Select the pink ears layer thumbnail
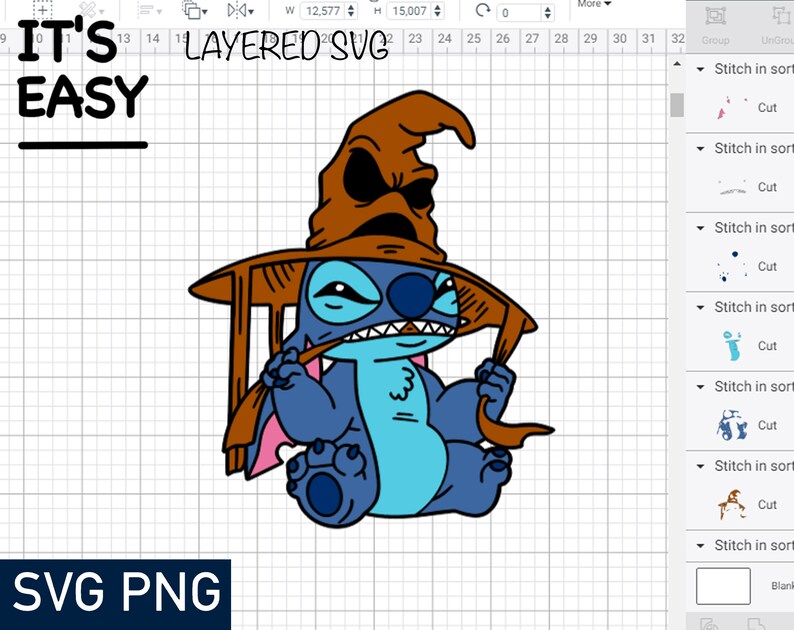The height and width of the screenshot is (630, 794). click(x=732, y=107)
